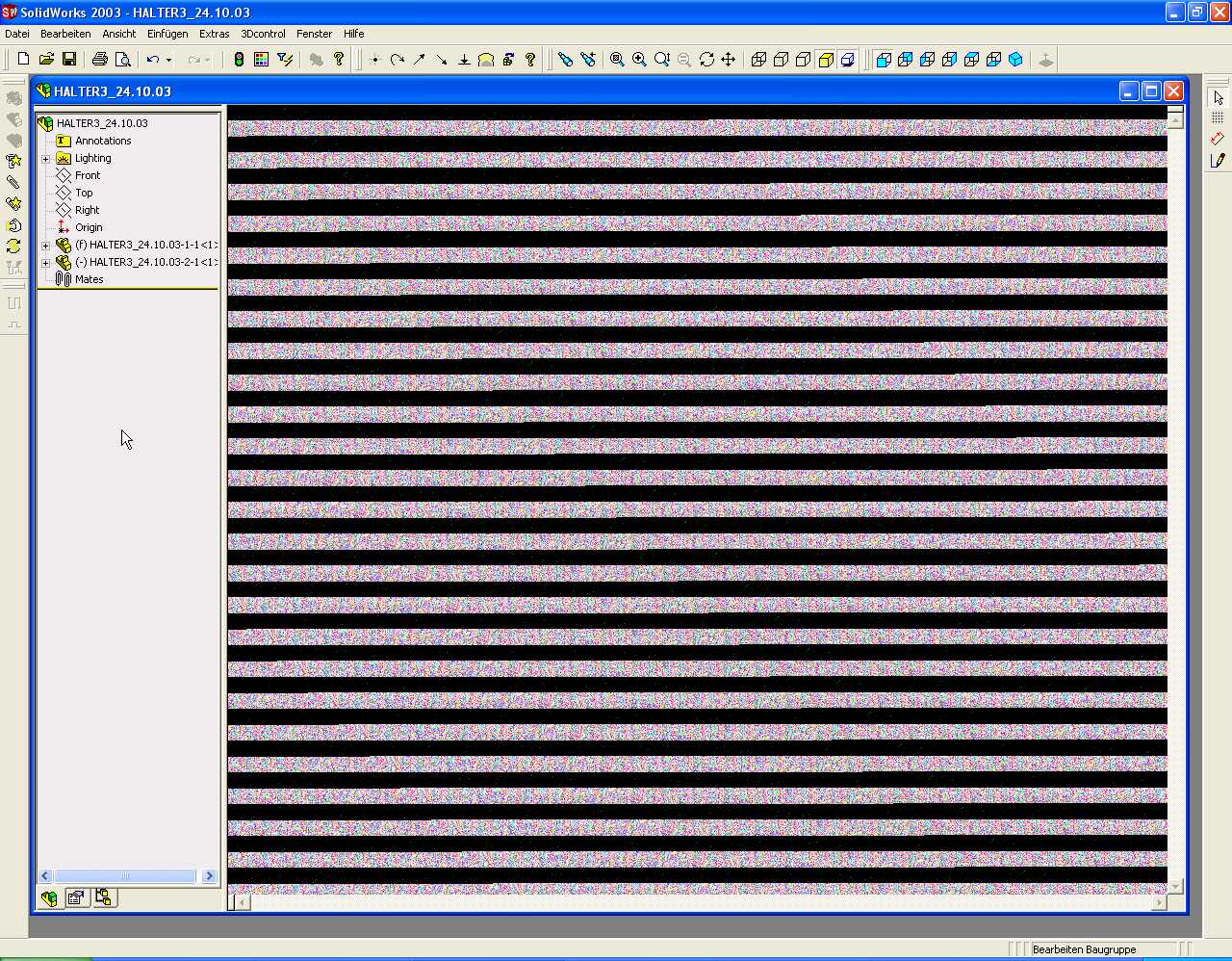Open the Extras menu
The height and width of the screenshot is (961, 1232).
(215, 34)
